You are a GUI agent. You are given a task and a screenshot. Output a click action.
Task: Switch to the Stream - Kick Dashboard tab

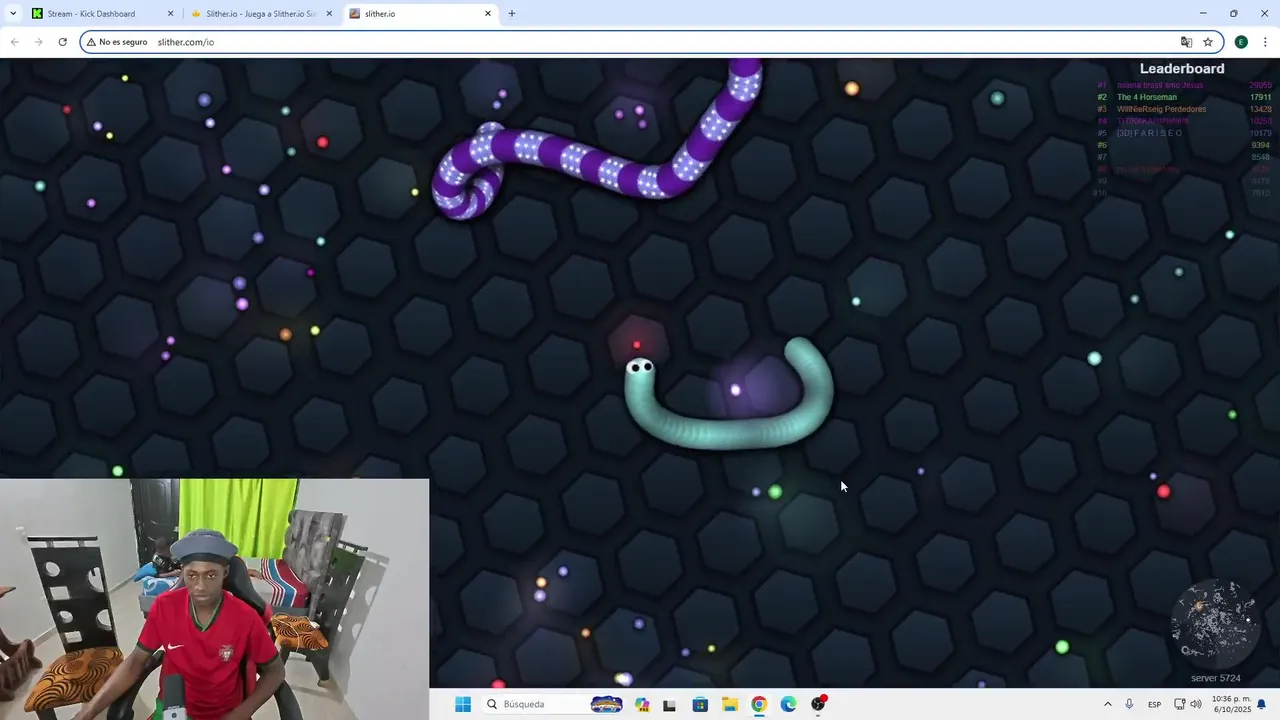pos(100,14)
